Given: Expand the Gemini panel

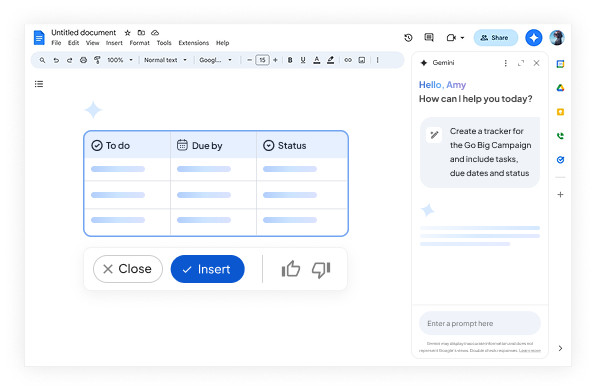Looking at the screenshot, I should pyautogui.click(x=521, y=63).
